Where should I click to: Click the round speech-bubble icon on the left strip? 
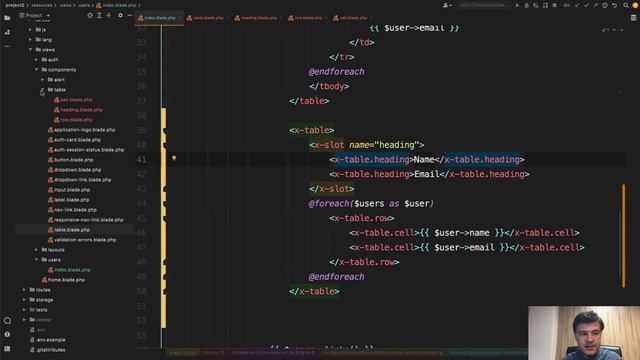(x=7, y=320)
